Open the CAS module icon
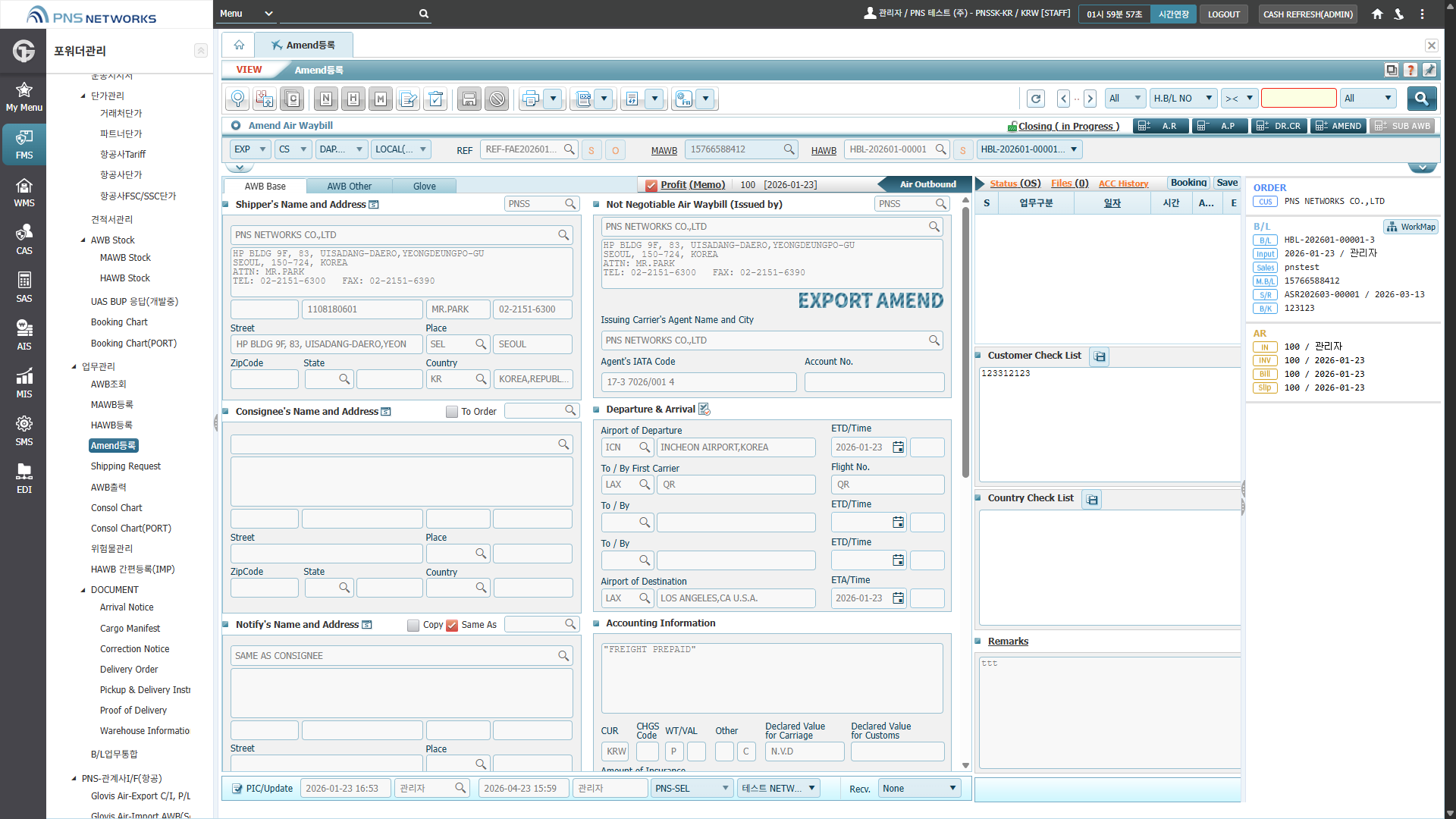This screenshot has width=1456, height=819. point(24,240)
